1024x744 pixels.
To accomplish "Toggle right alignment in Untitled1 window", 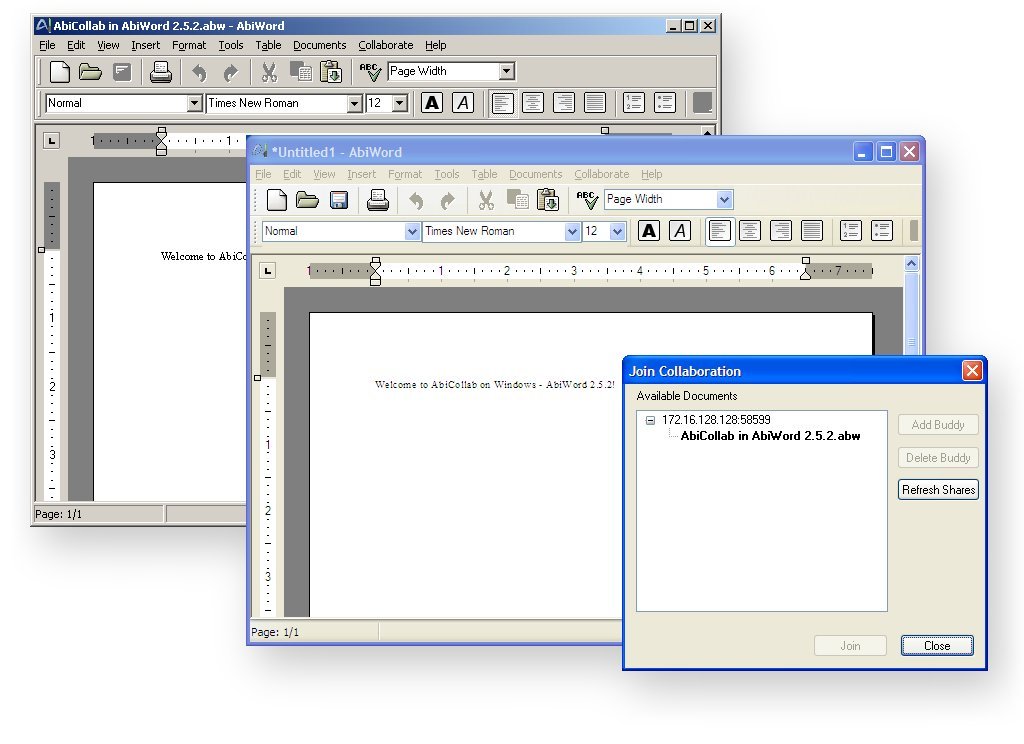I will click(x=780, y=231).
